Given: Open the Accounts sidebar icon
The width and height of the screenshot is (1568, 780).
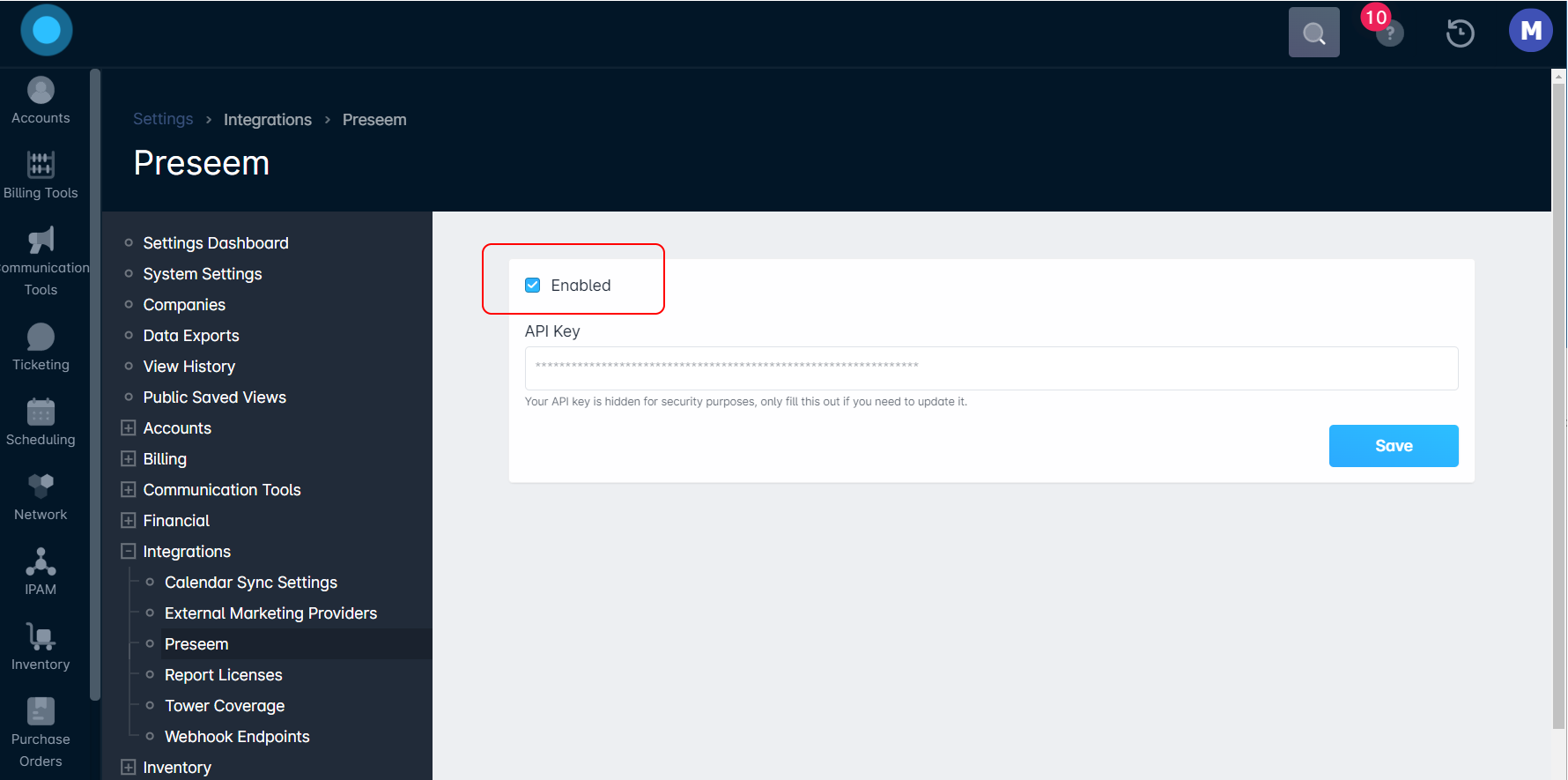Looking at the screenshot, I should (x=41, y=90).
